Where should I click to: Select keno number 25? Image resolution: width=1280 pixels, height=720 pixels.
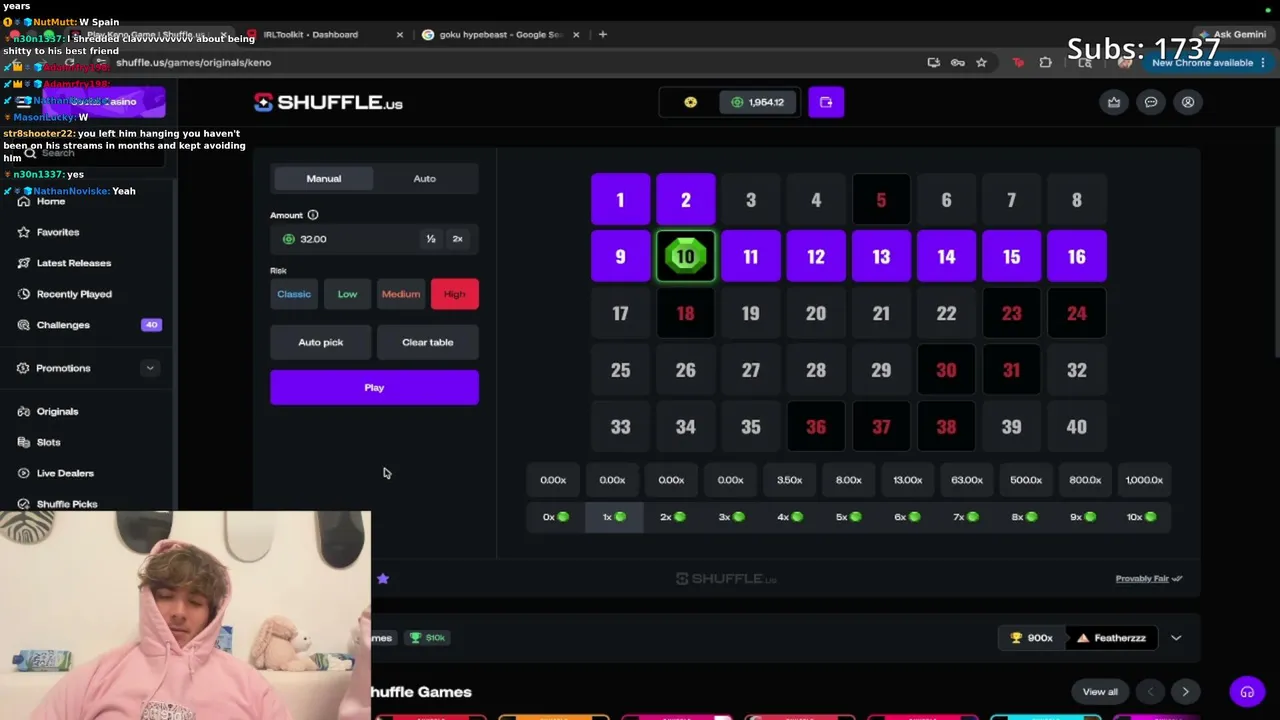620,370
